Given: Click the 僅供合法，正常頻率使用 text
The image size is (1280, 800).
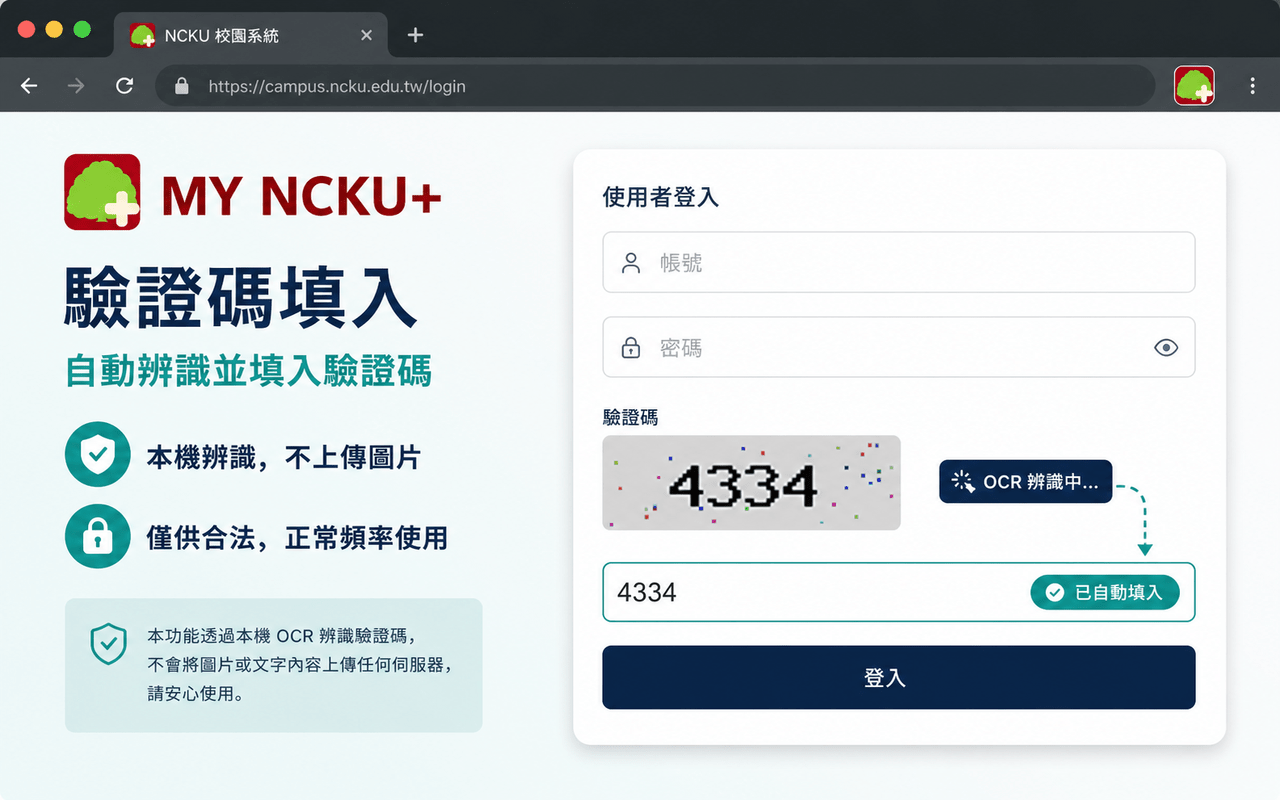Looking at the screenshot, I should pyautogui.click(x=297, y=538).
